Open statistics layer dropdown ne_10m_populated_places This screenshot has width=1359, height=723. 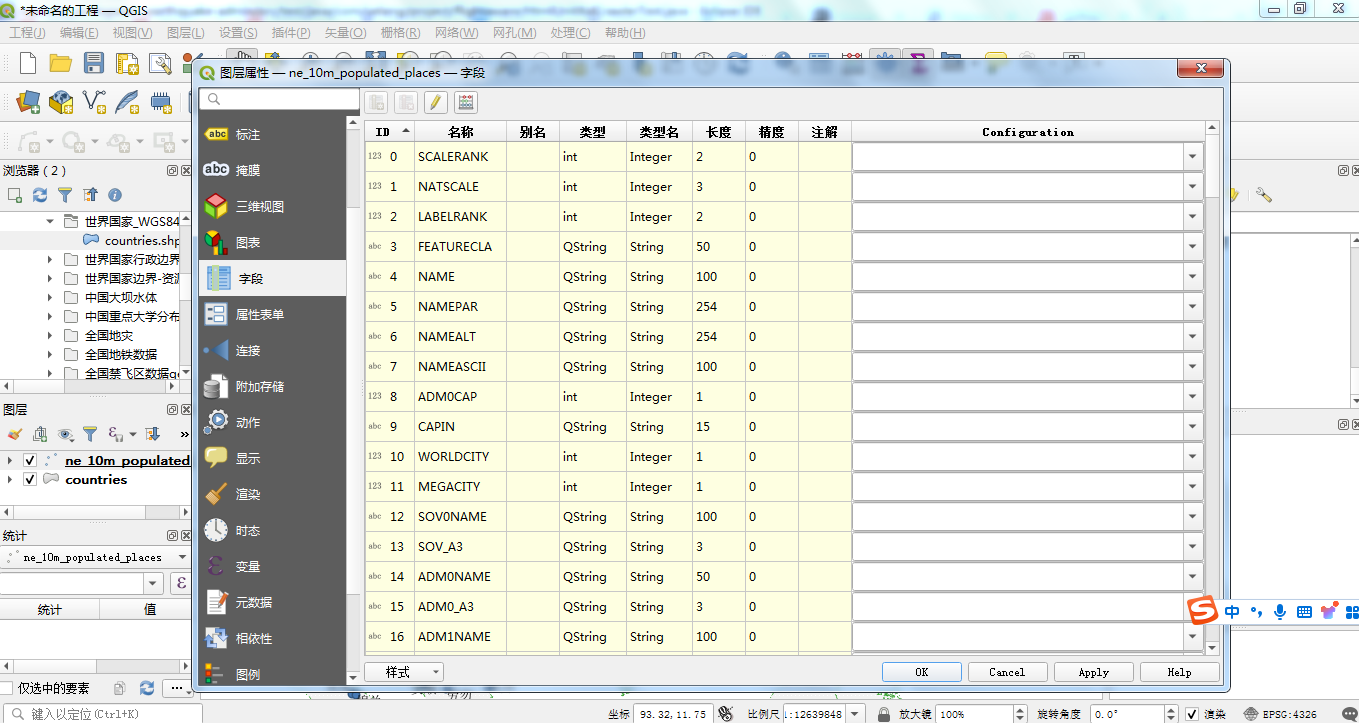tap(96, 557)
